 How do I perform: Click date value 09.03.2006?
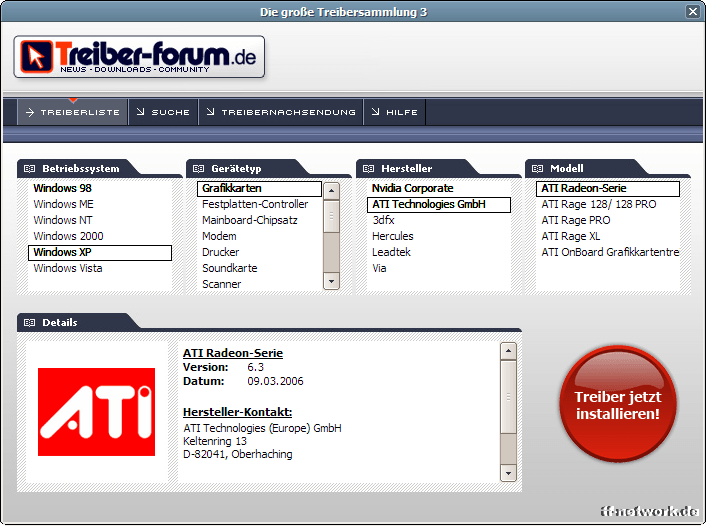(276, 381)
